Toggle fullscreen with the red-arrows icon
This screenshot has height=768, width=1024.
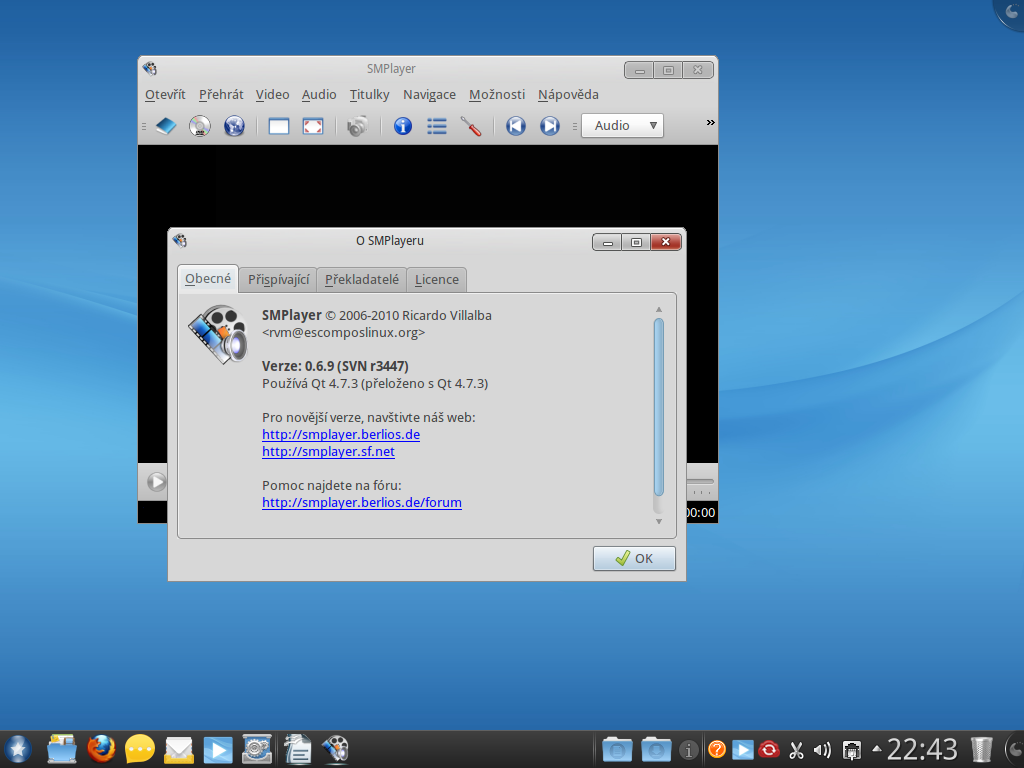313,125
